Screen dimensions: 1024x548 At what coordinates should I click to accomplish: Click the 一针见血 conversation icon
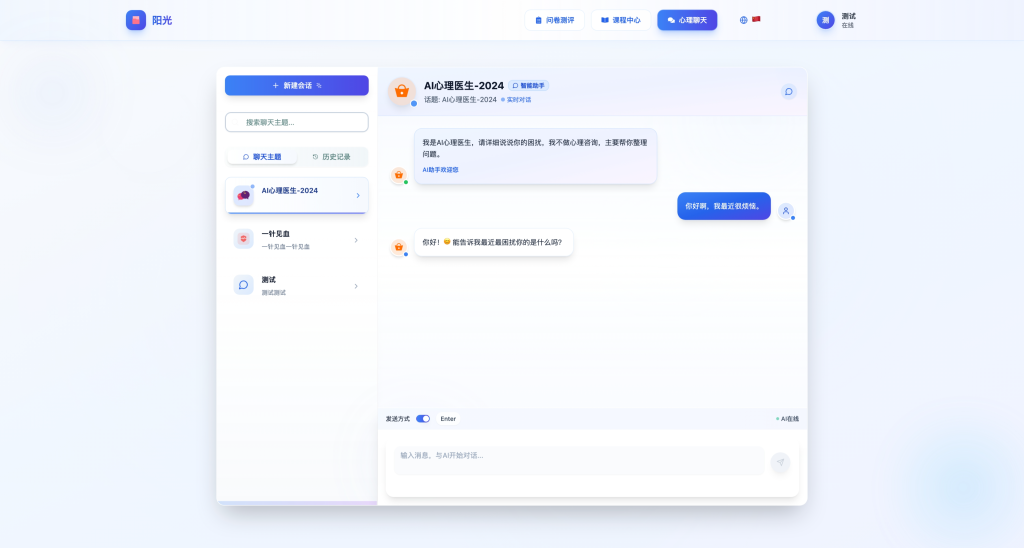[x=244, y=239]
